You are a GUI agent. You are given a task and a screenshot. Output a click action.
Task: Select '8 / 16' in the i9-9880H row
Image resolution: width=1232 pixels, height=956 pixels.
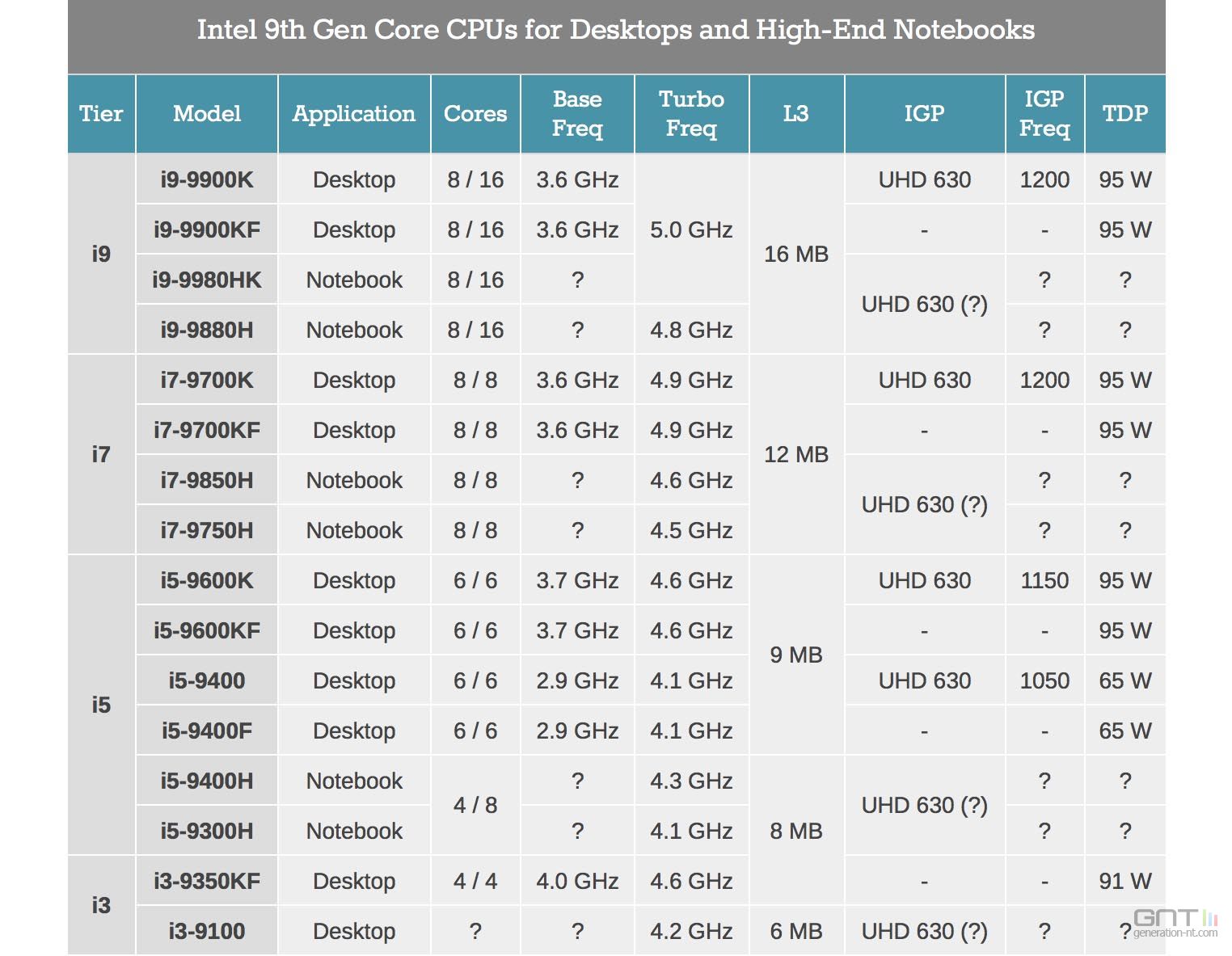[x=475, y=330]
